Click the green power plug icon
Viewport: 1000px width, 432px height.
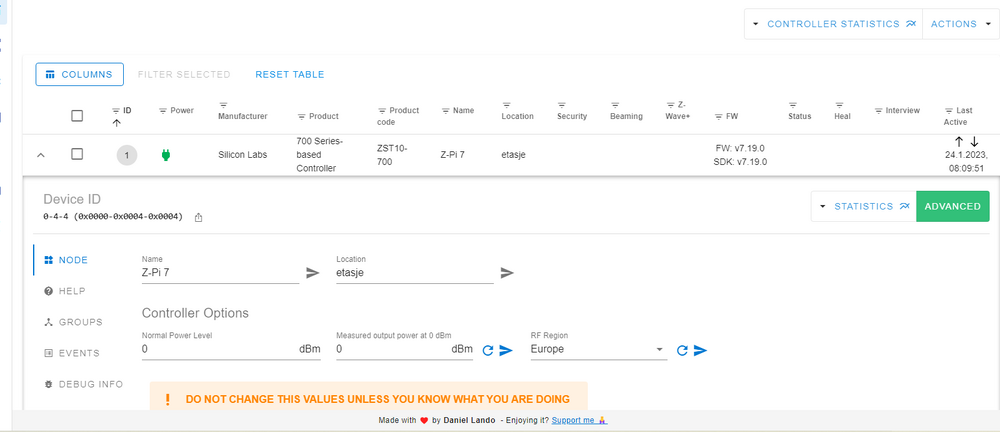pyautogui.click(x=166, y=154)
